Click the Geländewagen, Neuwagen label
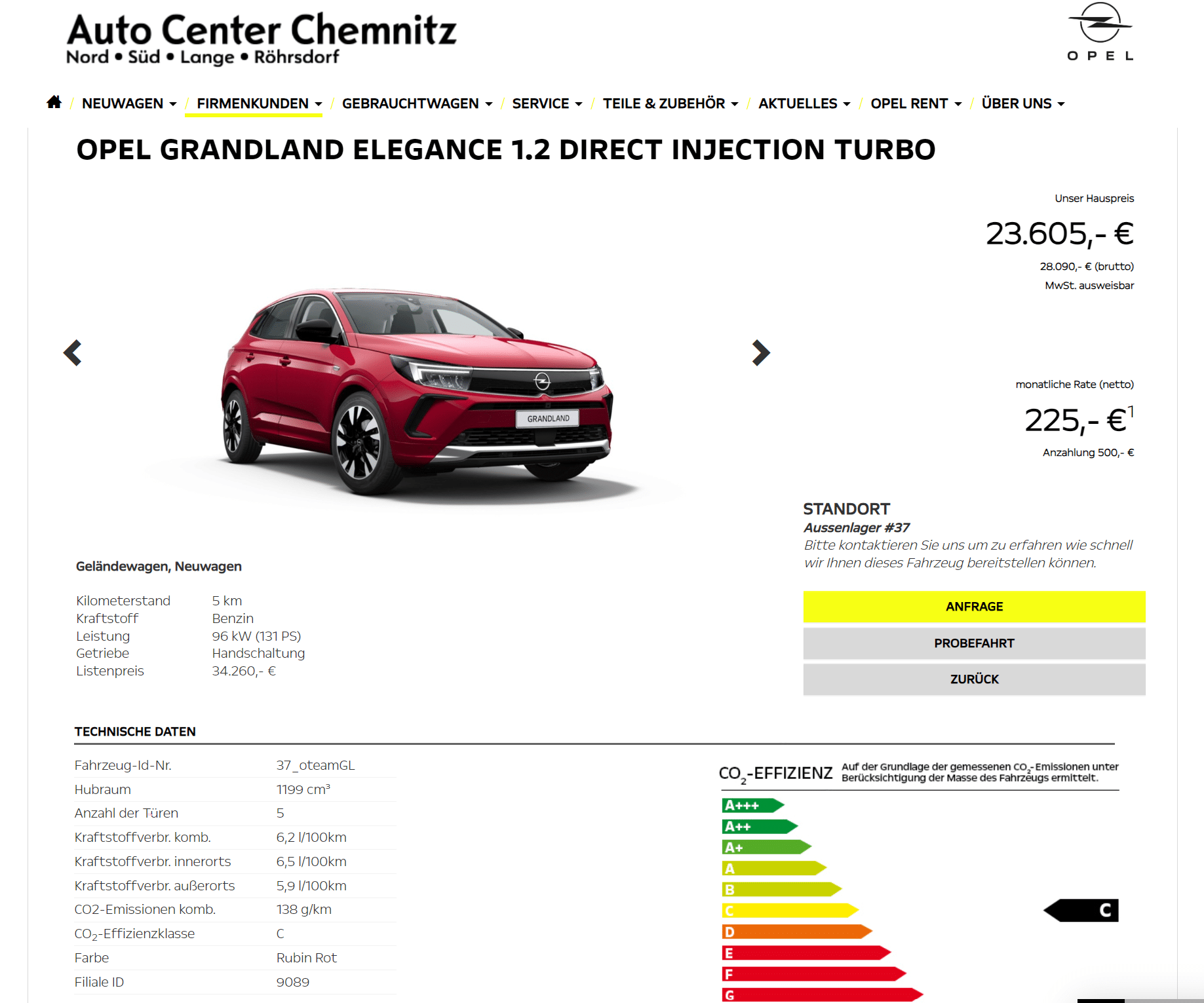 [x=159, y=566]
